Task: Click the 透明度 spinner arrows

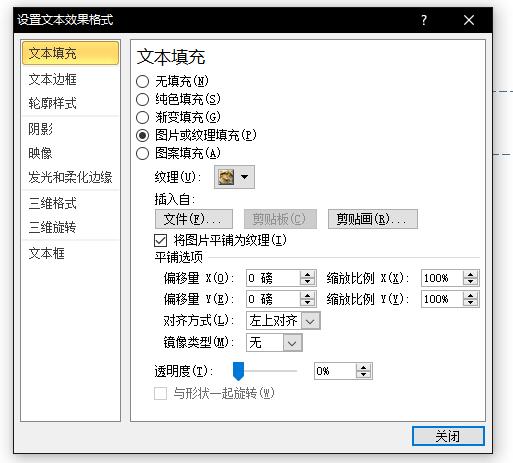Action: click(363, 371)
